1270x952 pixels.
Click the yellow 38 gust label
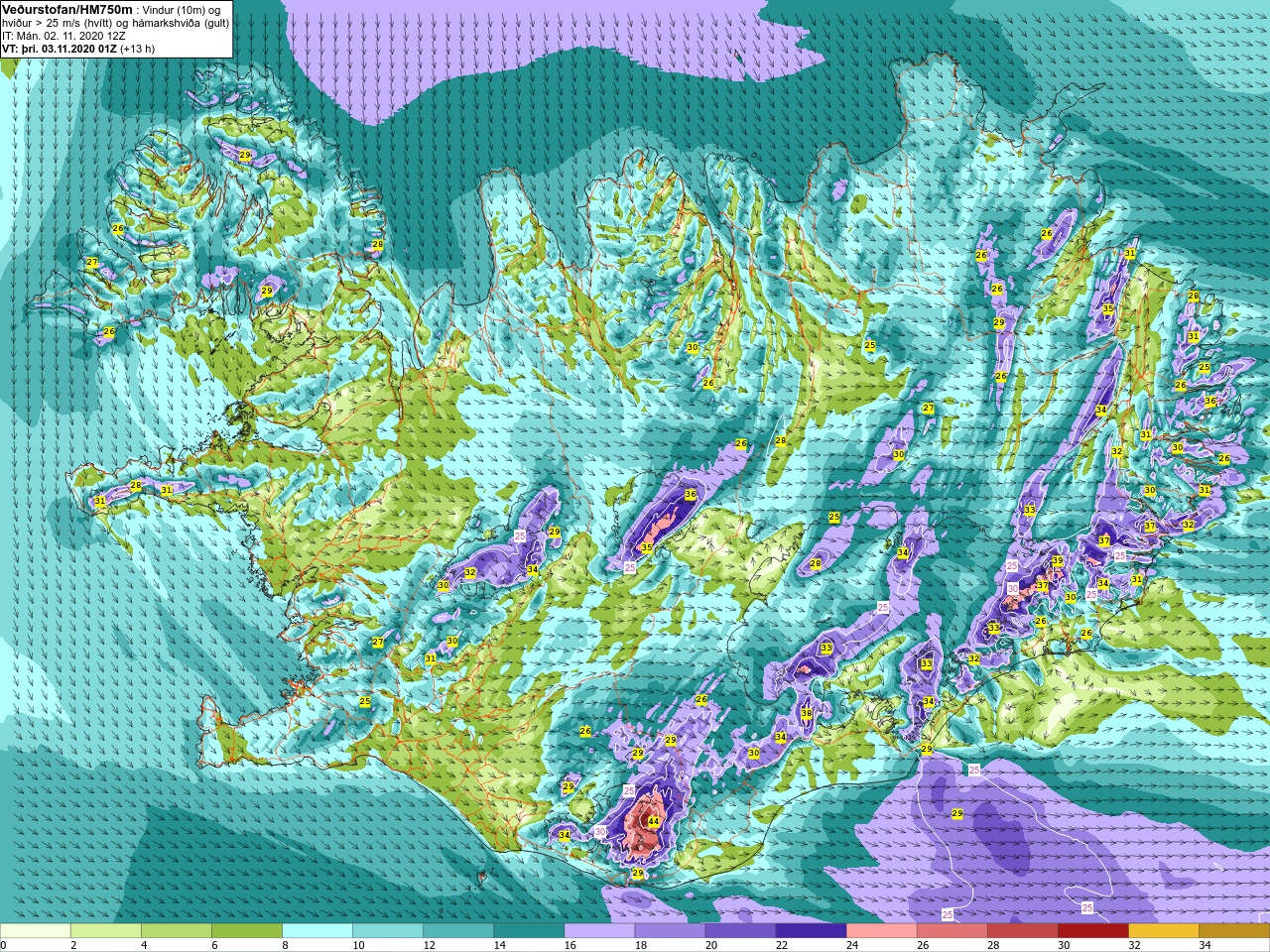click(x=807, y=714)
